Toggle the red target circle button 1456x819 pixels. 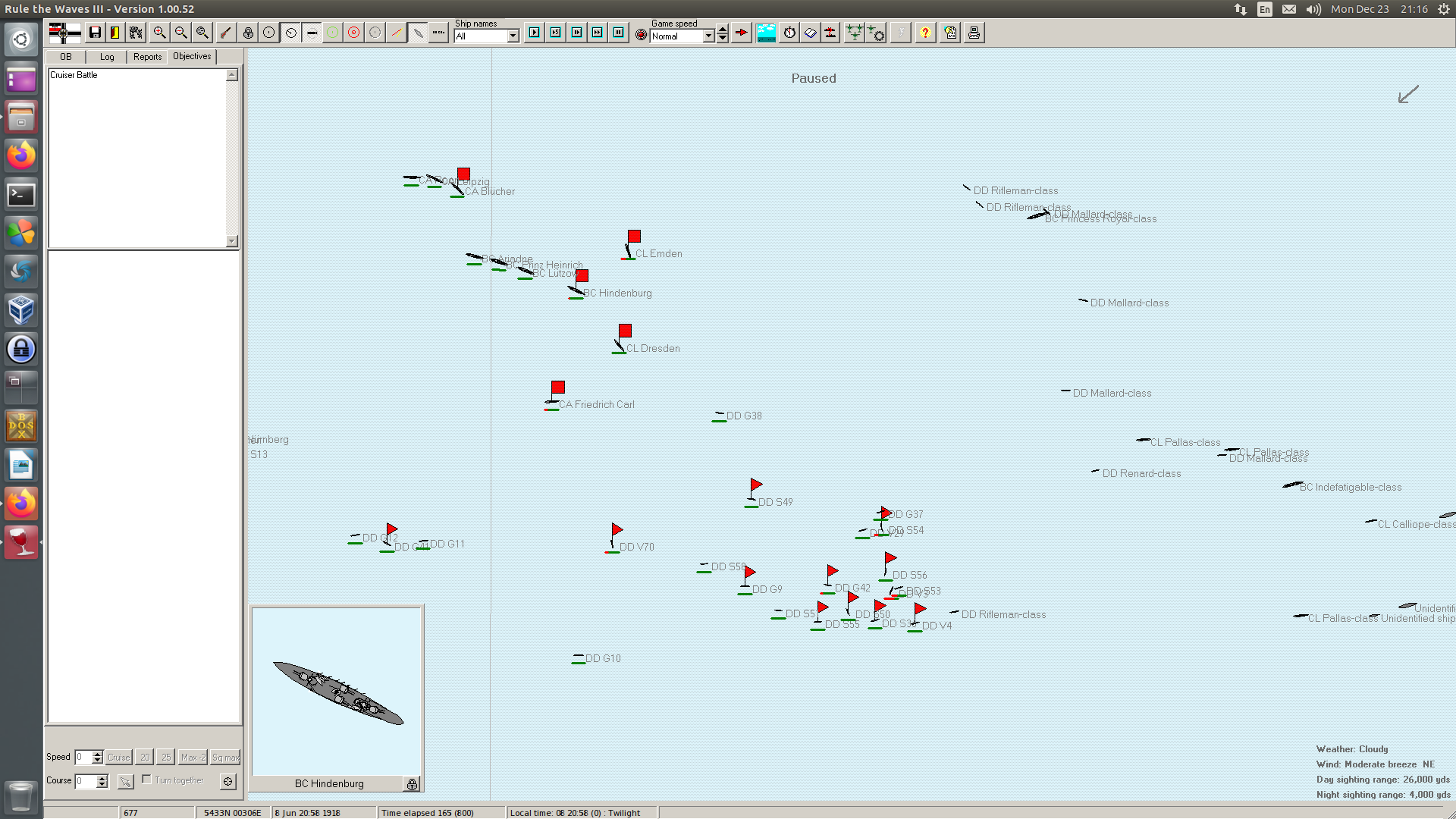coord(353,33)
